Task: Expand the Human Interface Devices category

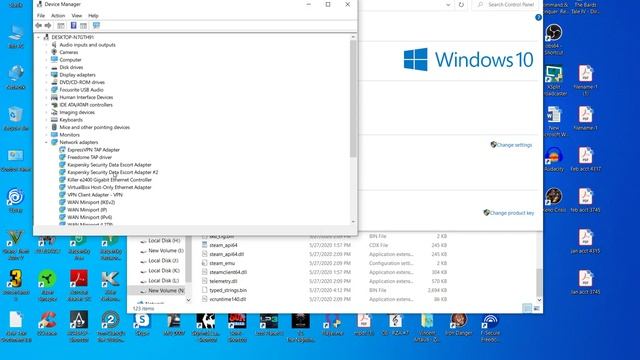Action: [x=46, y=97]
